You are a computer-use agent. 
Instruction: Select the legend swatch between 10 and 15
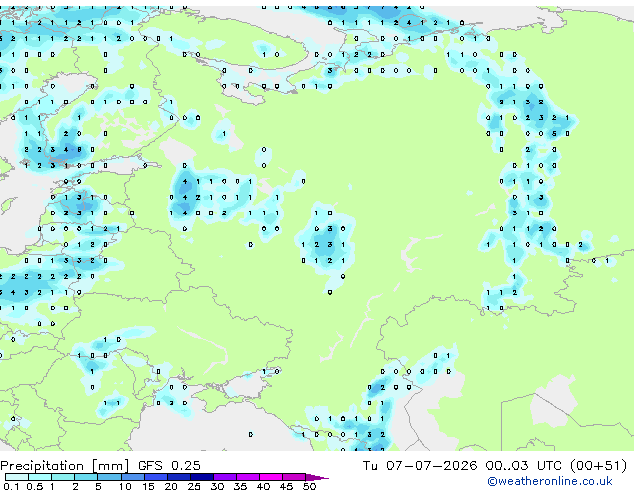coord(132,477)
